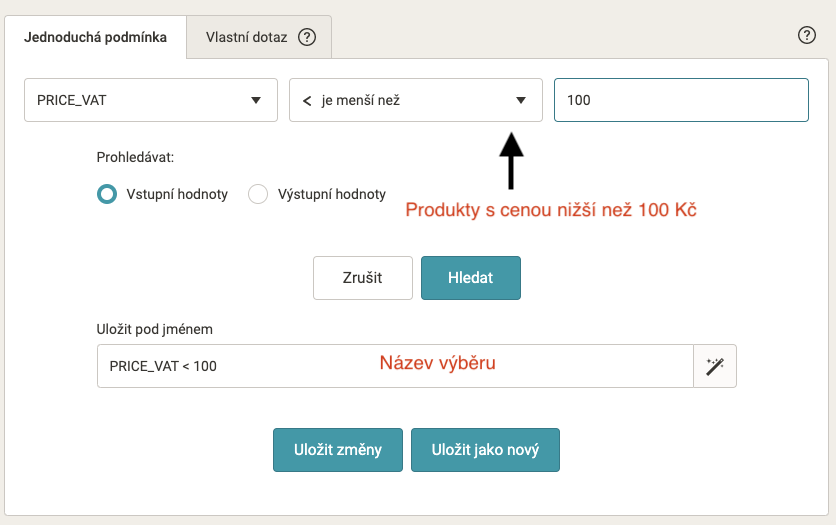Click the magic wand auto-name icon
Image resolution: width=836 pixels, height=525 pixels.
[714, 366]
